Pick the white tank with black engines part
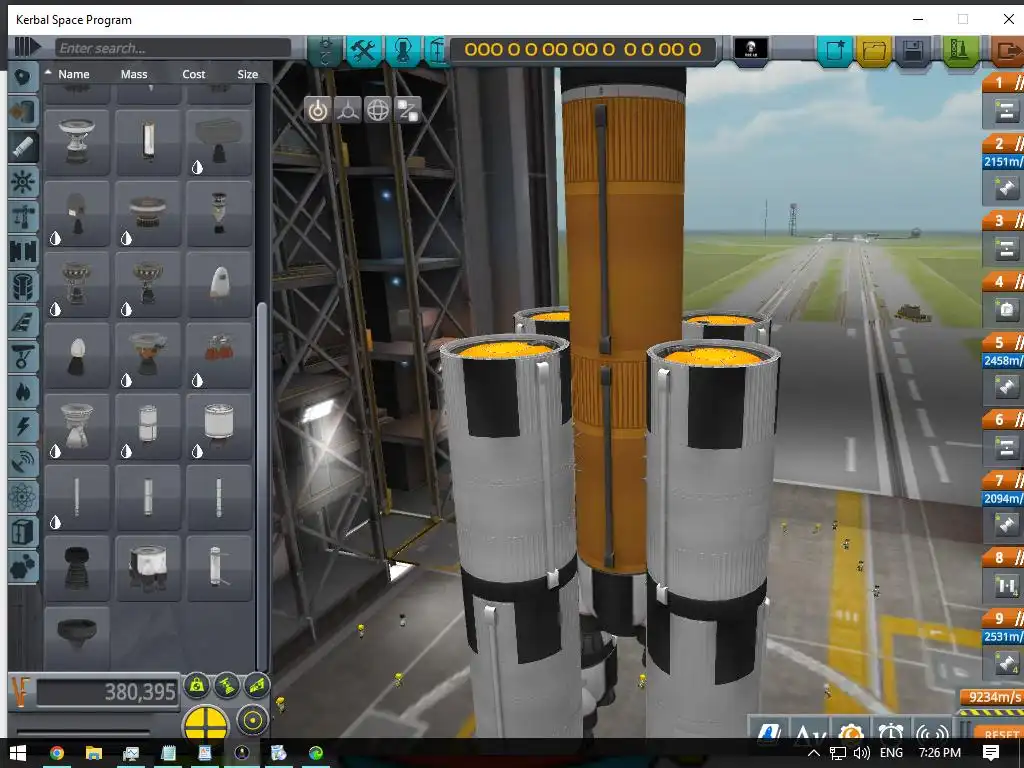This screenshot has width=1024, height=768. tap(148, 568)
